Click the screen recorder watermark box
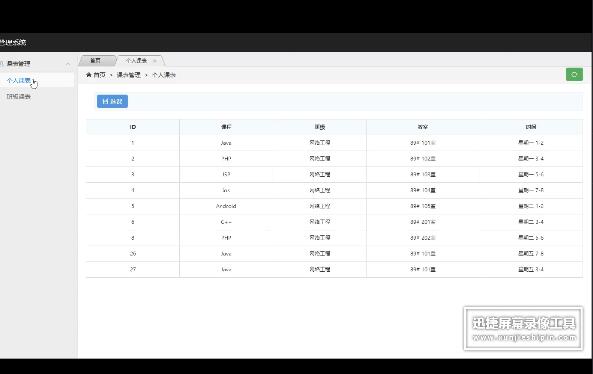This screenshot has width=593, height=374. tap(523, 328)
